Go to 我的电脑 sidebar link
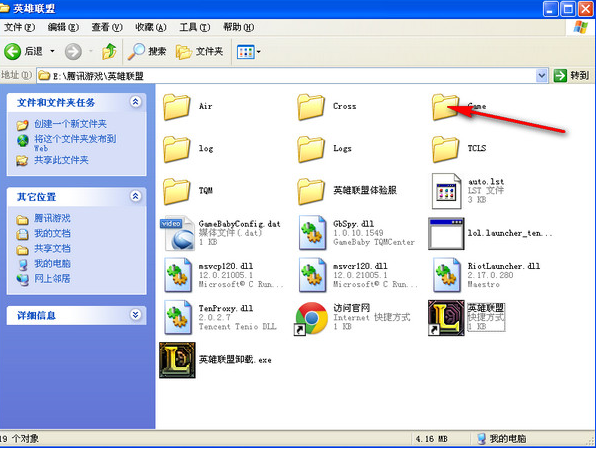 [53, 264]
